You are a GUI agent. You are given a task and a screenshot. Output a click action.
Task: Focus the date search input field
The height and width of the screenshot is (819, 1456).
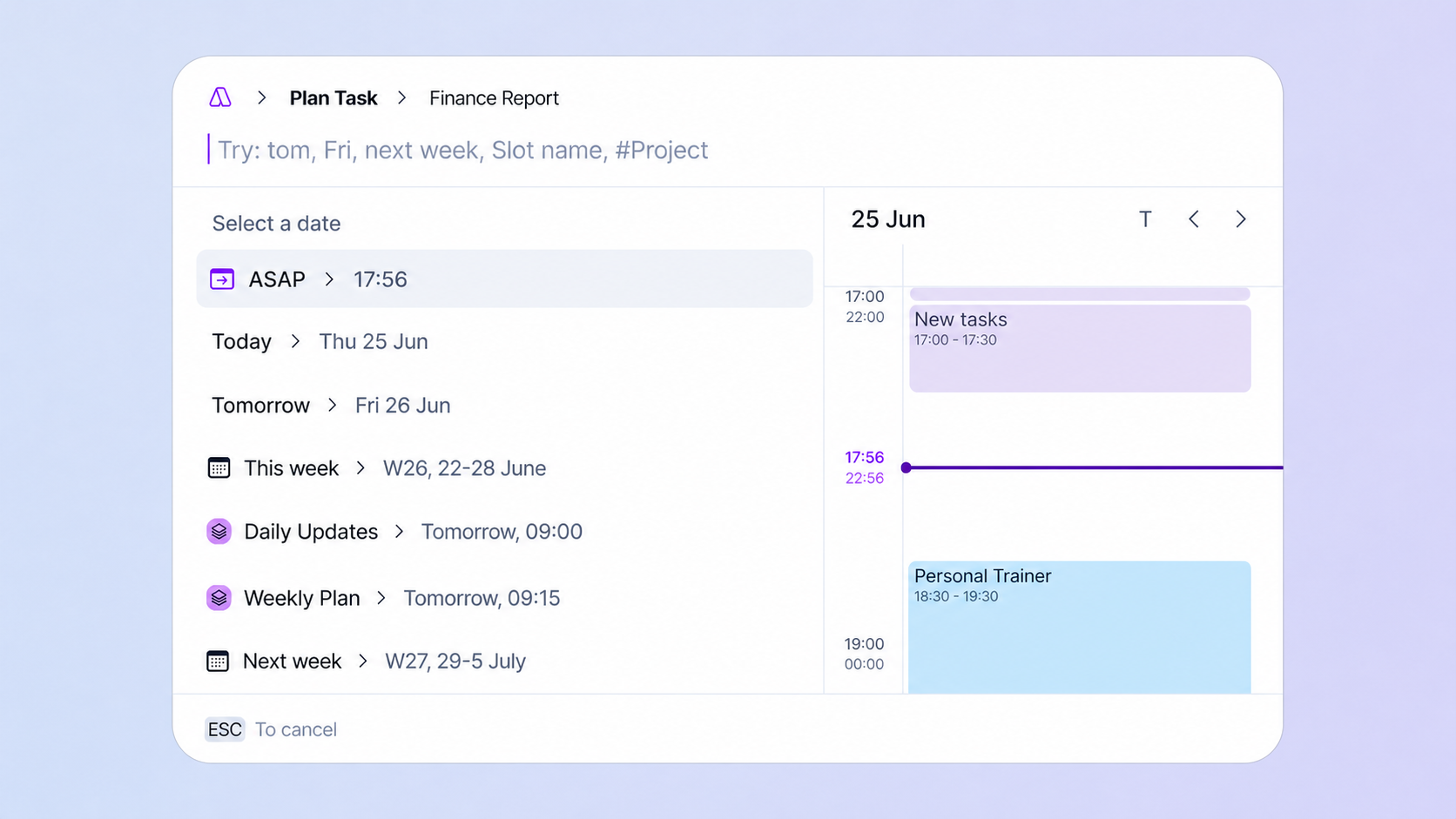tap(727, 150)
